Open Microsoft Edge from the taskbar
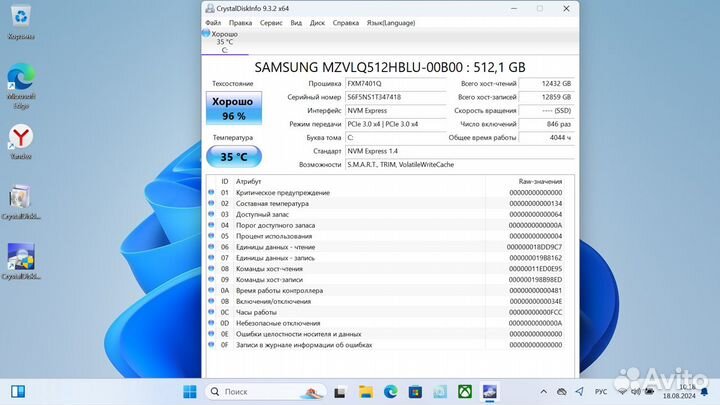The width and height of the screenshot is (720, 405). (x=391, y=392)
